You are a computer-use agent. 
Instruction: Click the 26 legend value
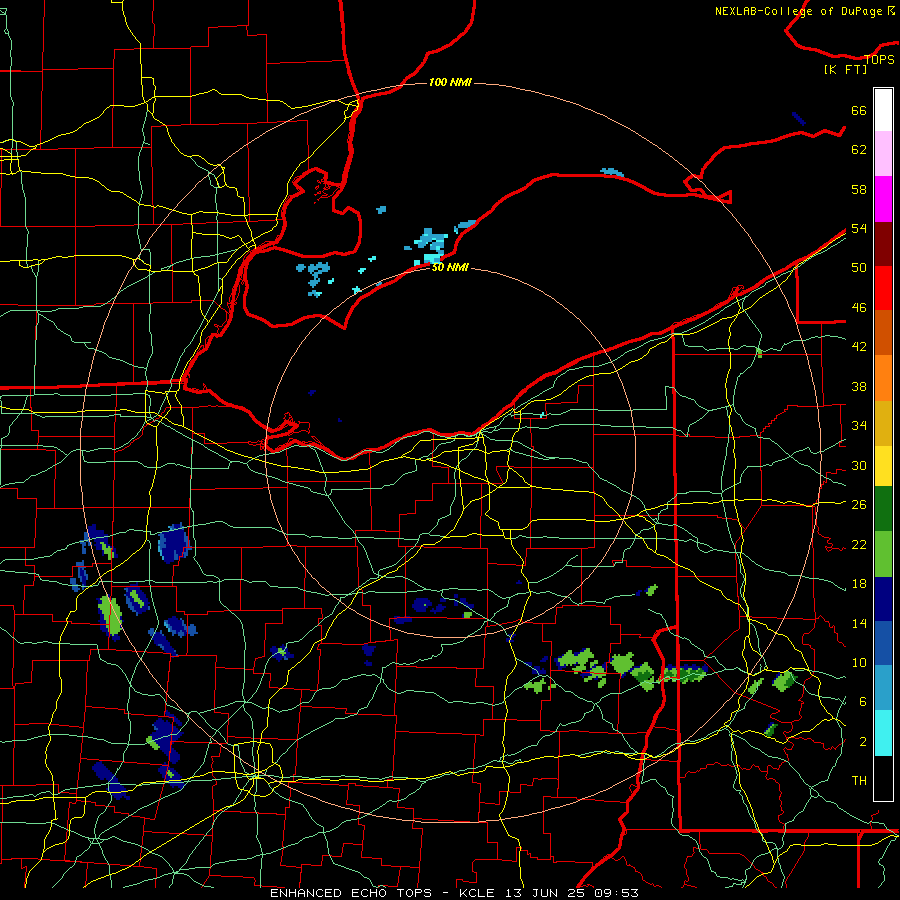pyautogui.click(x=859, y=505)
